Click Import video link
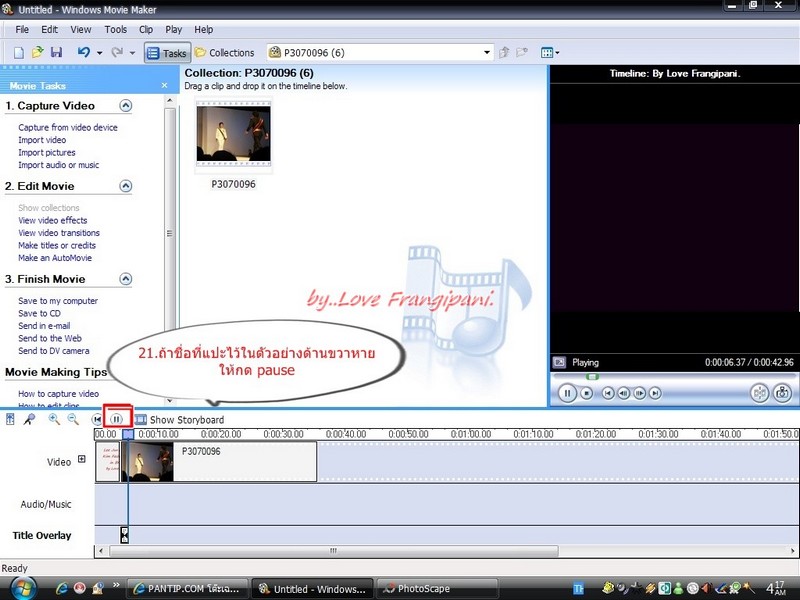This screenshot has width=800, height=600. 42,140
